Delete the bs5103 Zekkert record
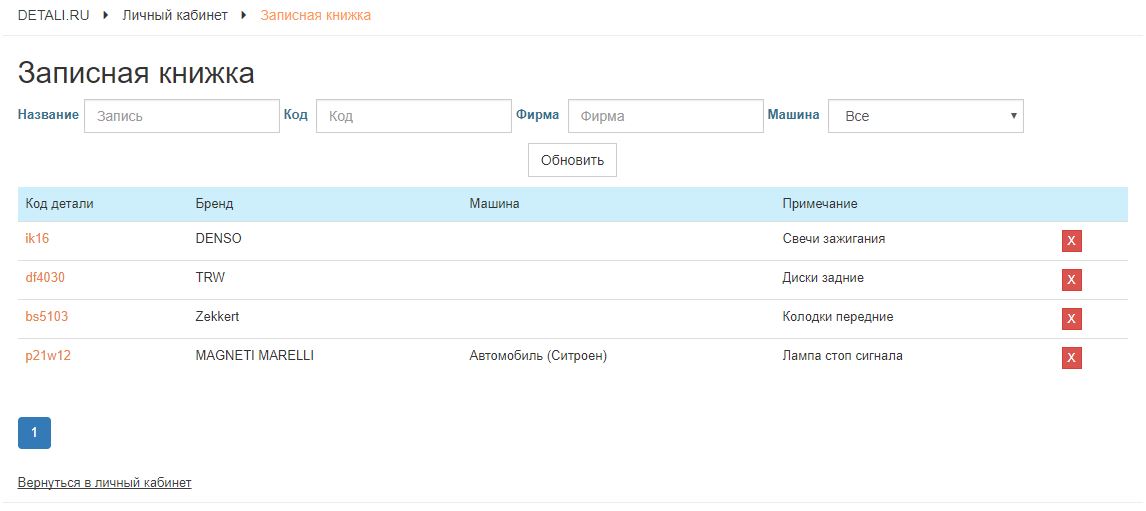The image size is (1146, 511). 1071,319
